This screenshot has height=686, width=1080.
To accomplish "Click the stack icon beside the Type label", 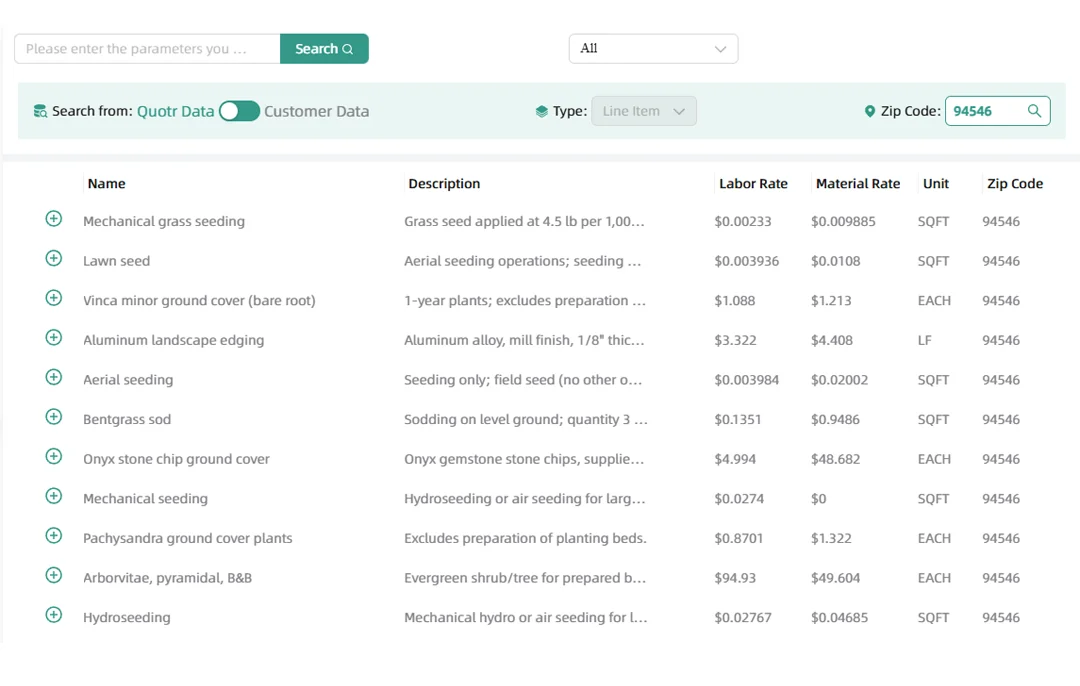I will tap(539, 111).
